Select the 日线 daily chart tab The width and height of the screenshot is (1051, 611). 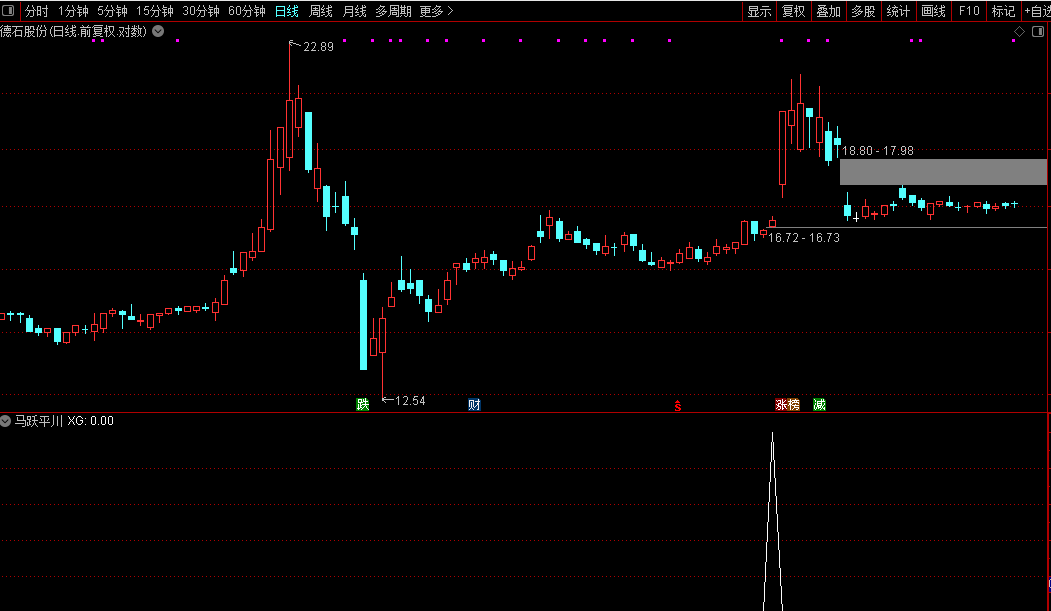(287, 11)
